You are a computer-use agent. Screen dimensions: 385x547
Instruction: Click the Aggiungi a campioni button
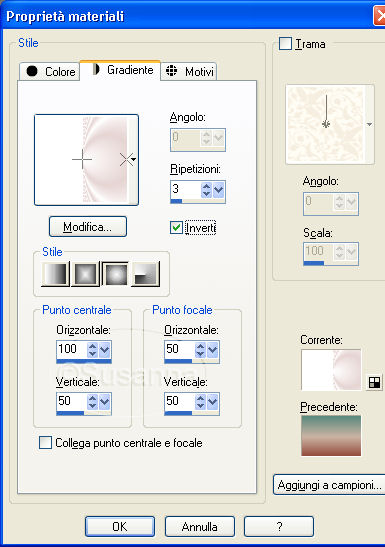tap(330, 485)
